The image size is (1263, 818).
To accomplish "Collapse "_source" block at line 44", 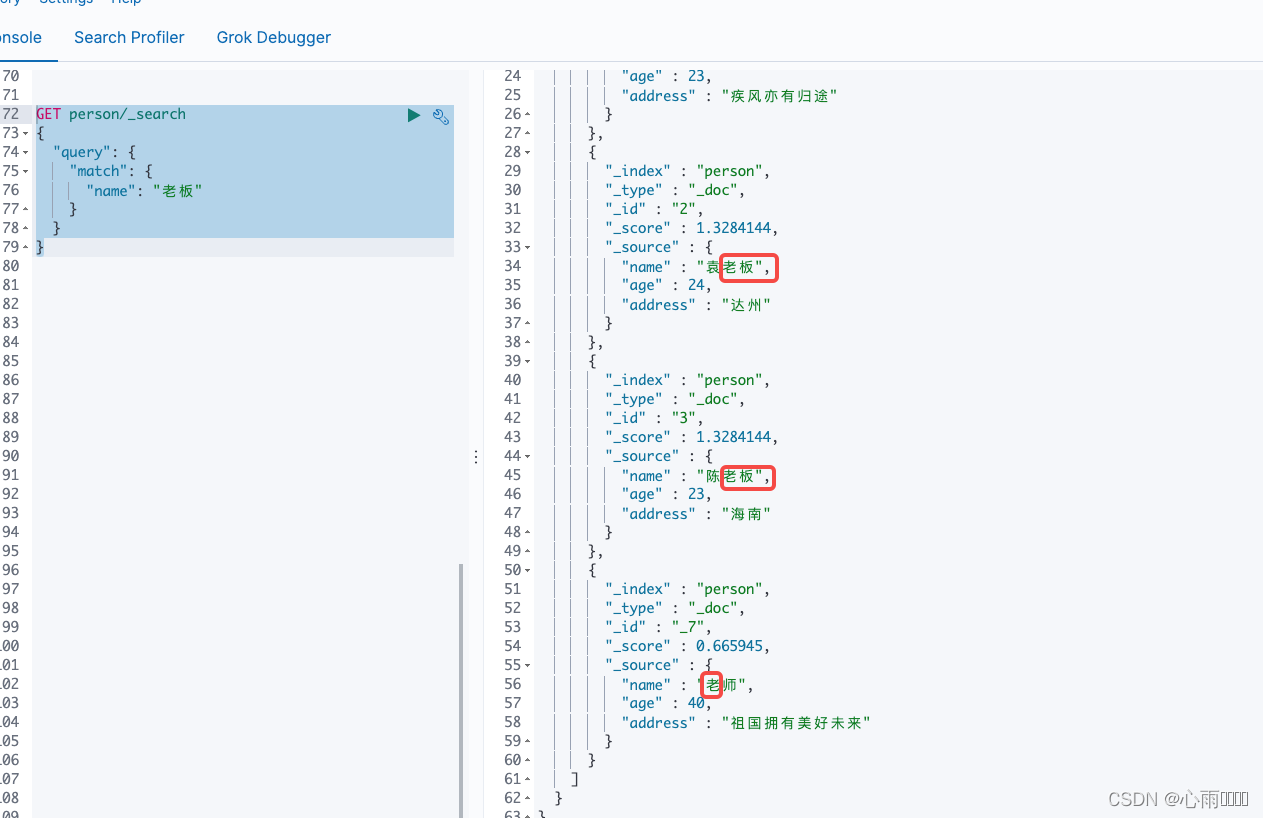I will click(x=527, y=456).
